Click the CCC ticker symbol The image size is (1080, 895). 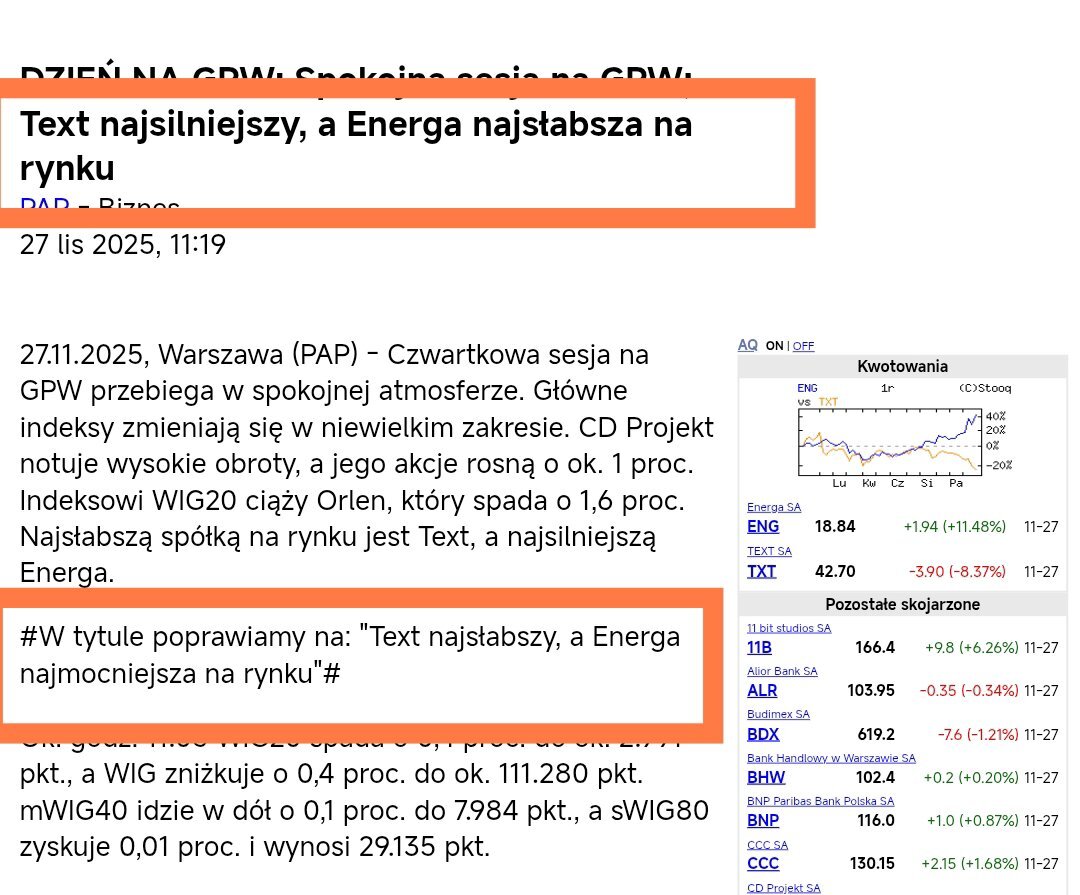pyautogui.click(x=762, y=863)
